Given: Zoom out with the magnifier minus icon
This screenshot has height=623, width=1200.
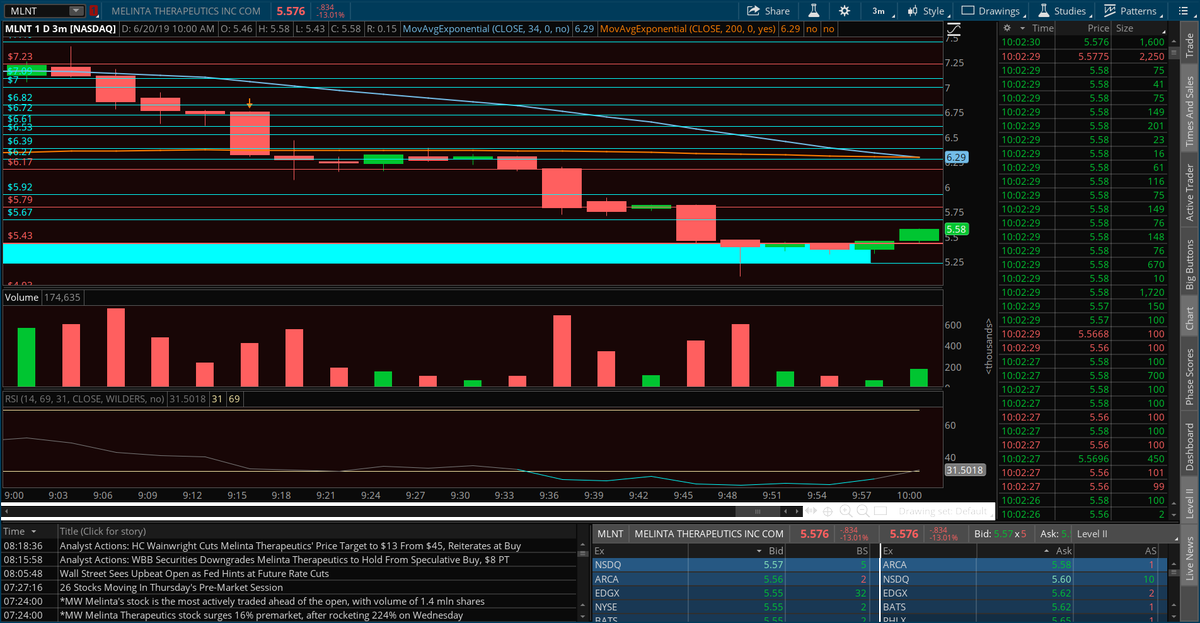Looking at the screenshot, I should 862,511.
